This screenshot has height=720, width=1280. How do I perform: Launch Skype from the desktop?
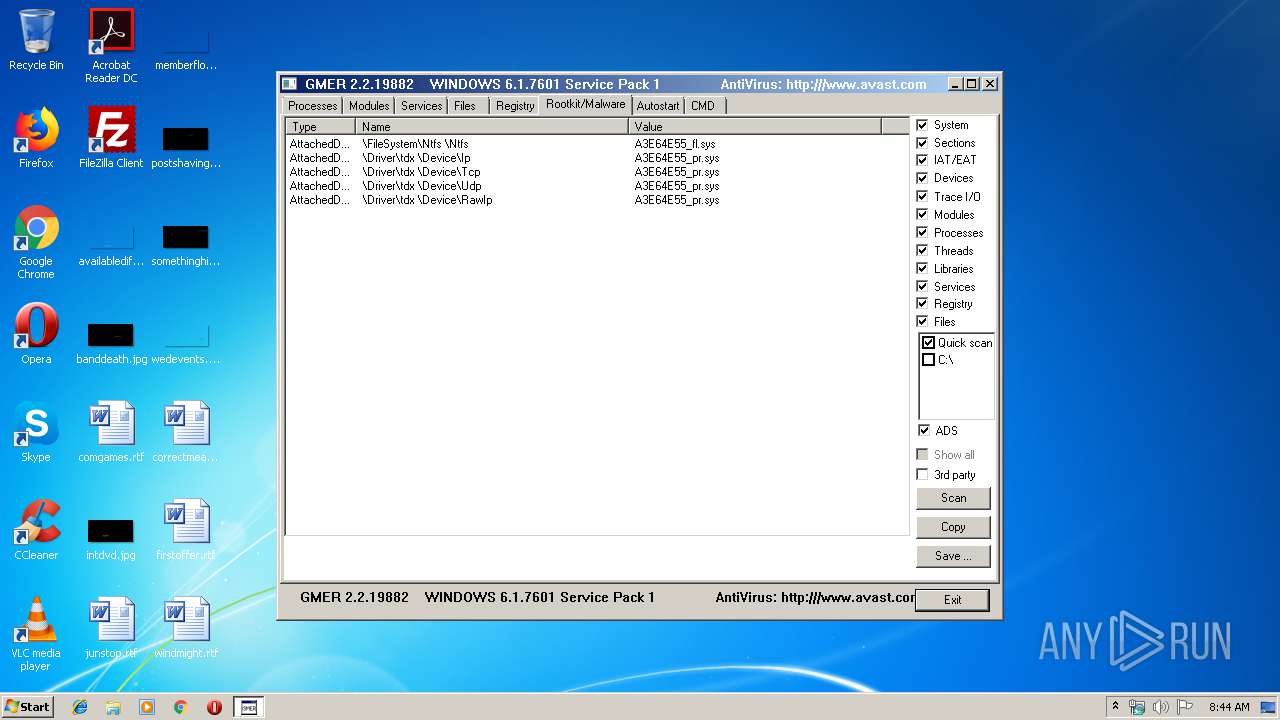(x=36, y=432)
